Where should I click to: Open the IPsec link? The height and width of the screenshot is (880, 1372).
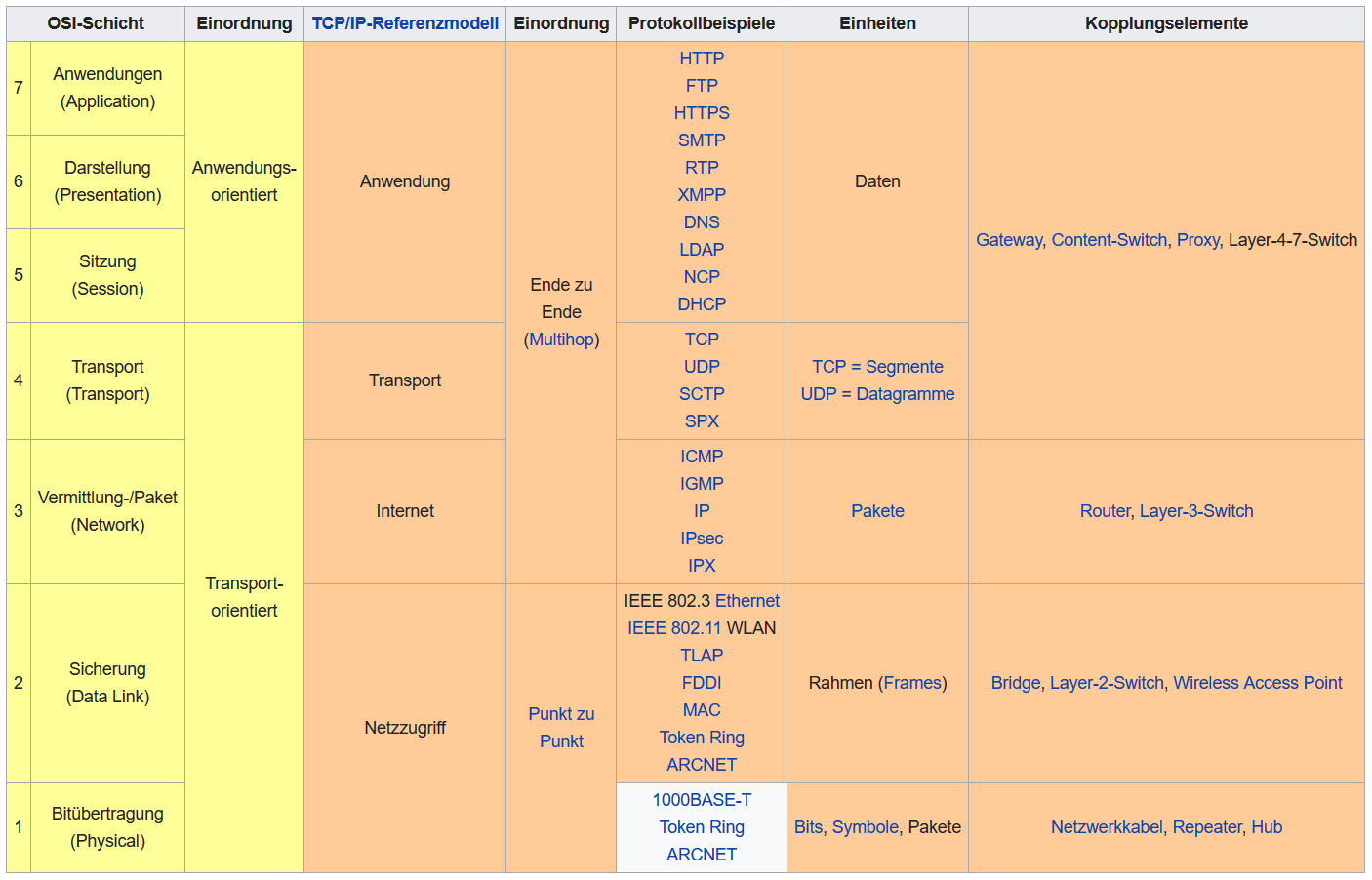pyautogui.click(x=702, y=539)
